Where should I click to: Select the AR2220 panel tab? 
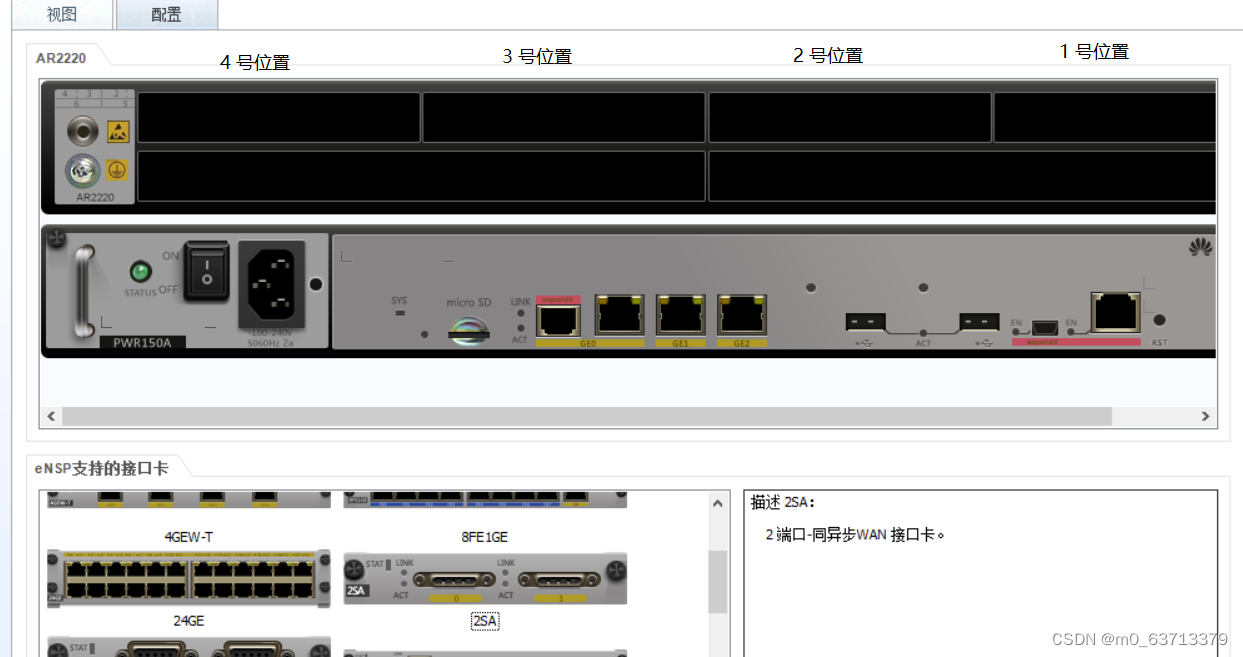click(x=61, y=58)
